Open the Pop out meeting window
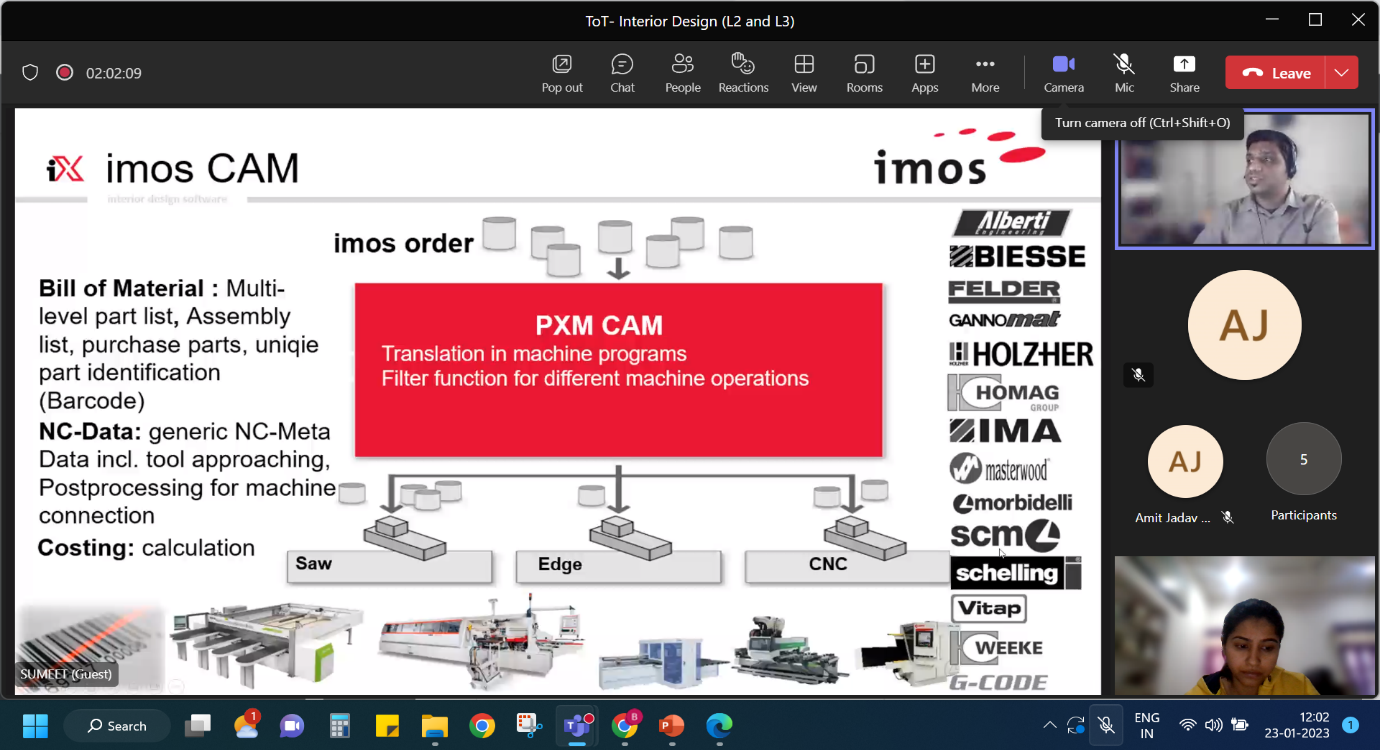 point(562,73)
